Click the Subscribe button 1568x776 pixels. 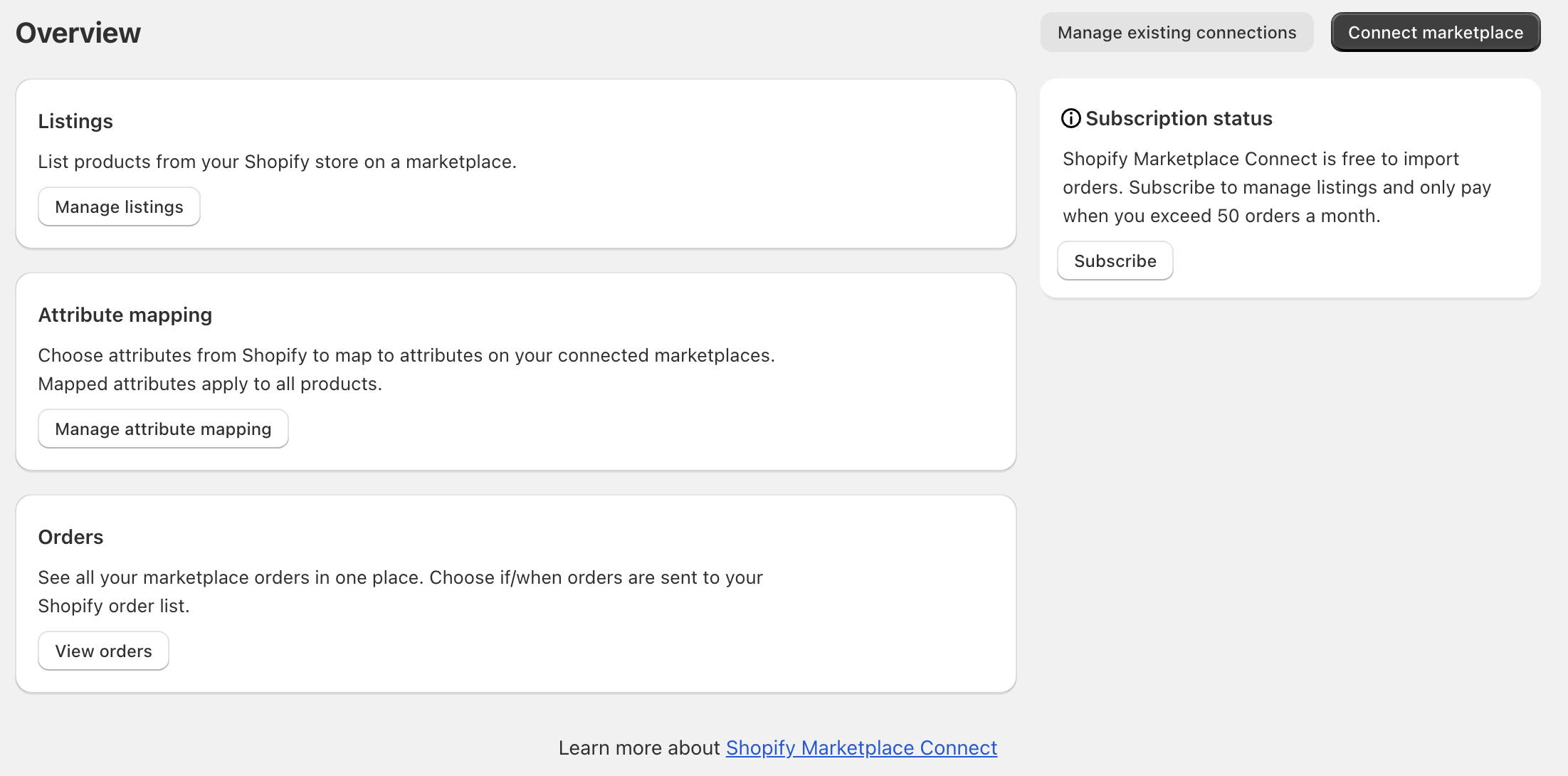(x=1115, y=261)
